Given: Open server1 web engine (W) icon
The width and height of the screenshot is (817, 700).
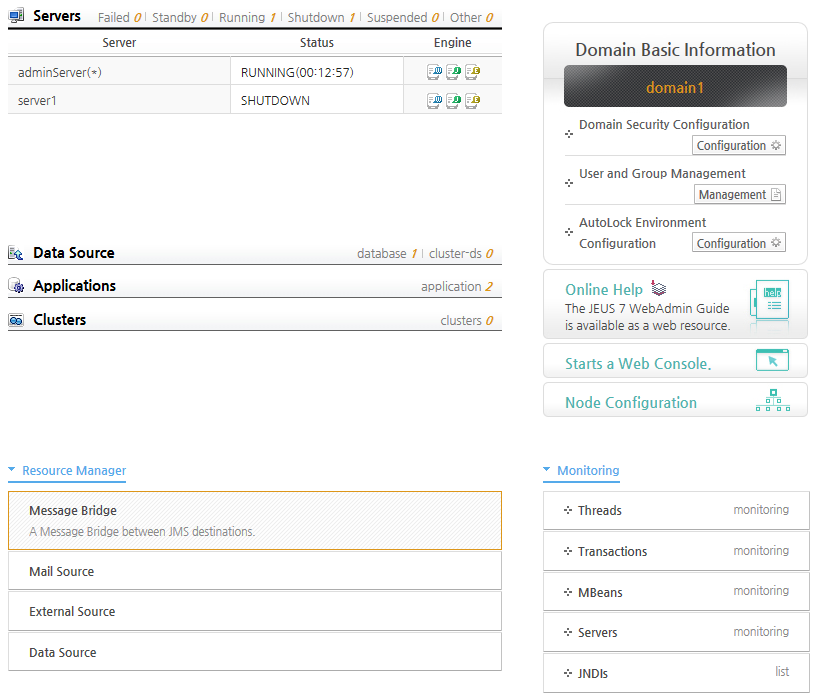Looking at the screenshot, I should (x=434, y=101).
